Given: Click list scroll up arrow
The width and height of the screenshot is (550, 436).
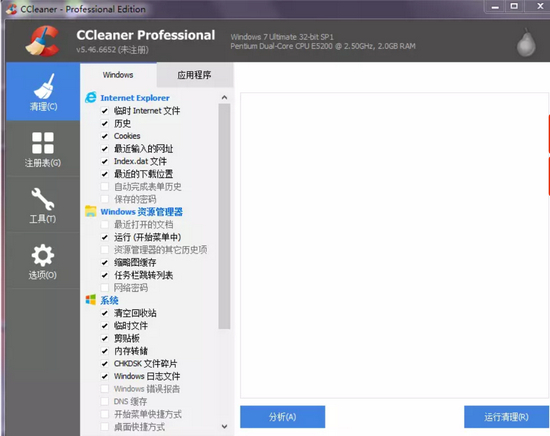Looking at the screenshot, I should pyautogui.click(x=224, y=98).
